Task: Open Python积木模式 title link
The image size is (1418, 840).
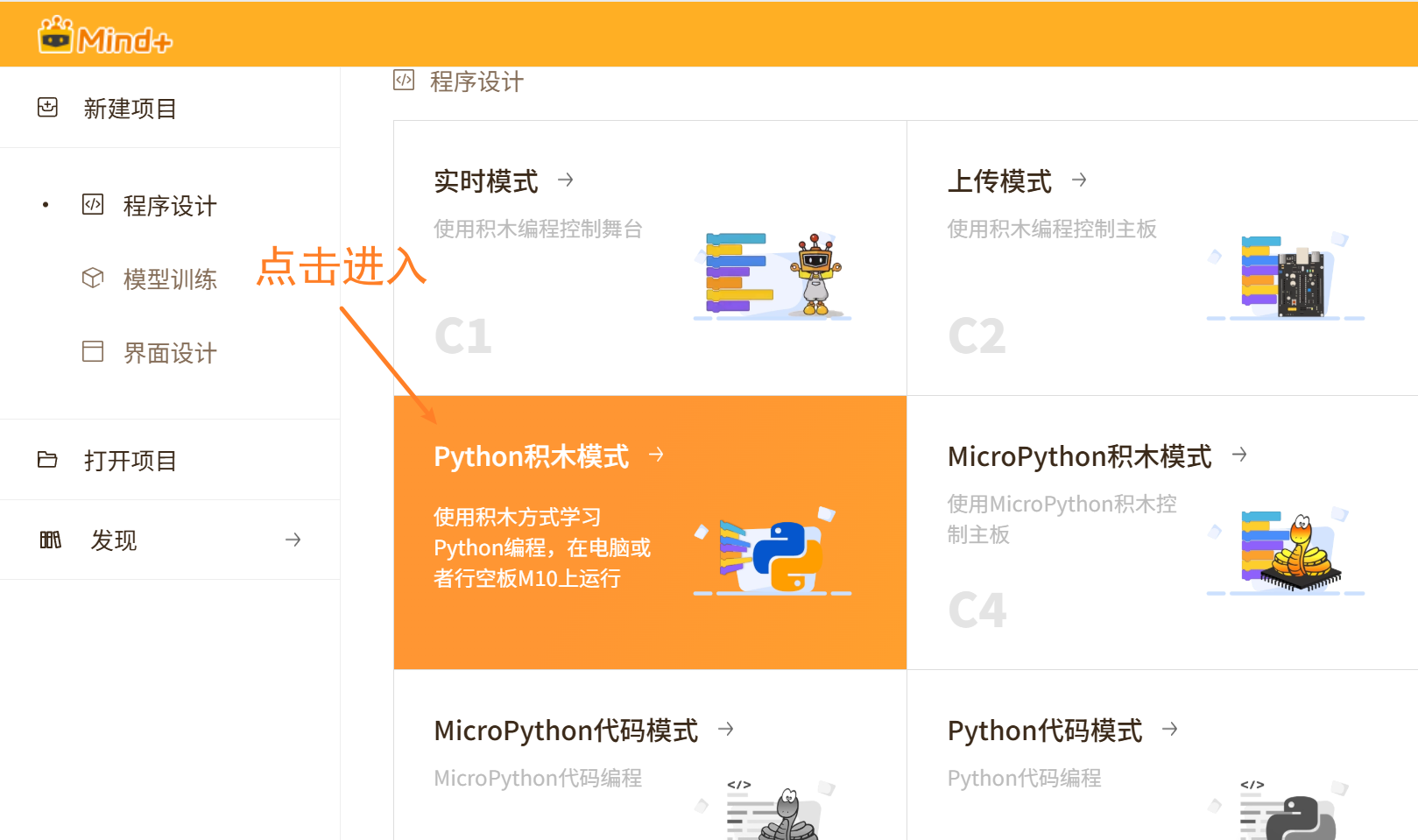Action: [x=531, y=456]
